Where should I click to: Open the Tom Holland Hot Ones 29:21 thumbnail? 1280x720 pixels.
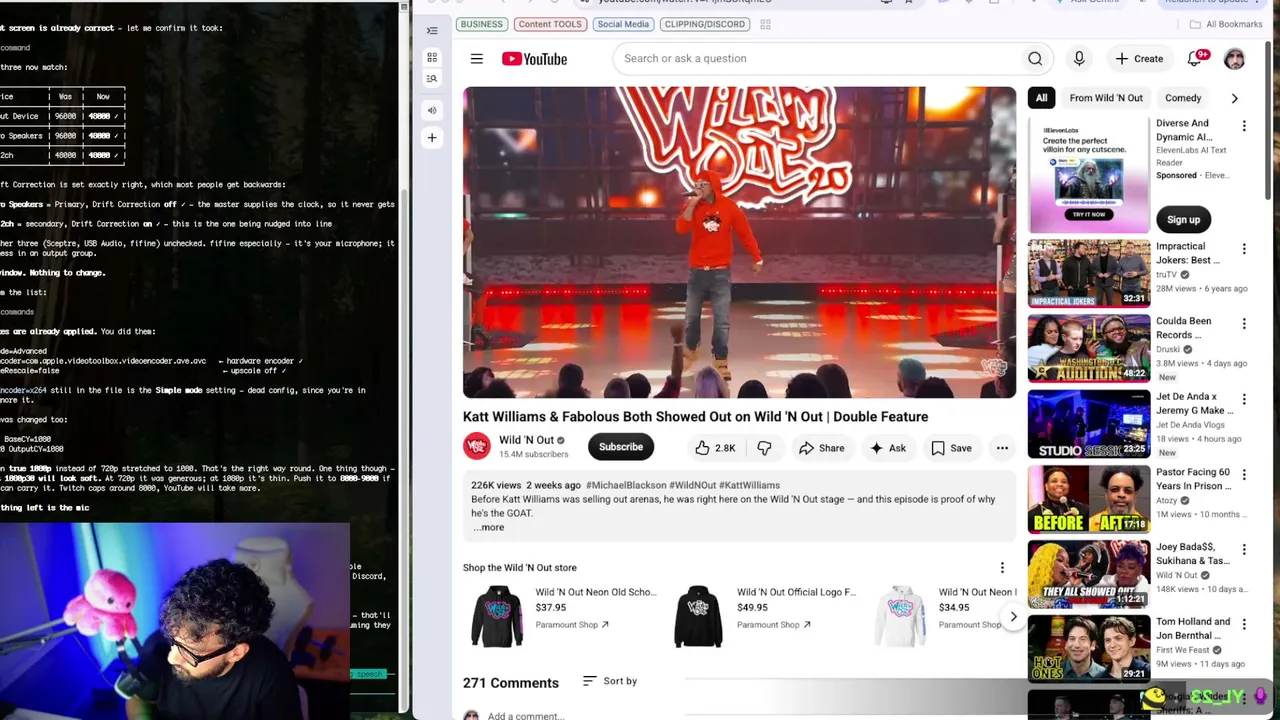coord(1089,649)
